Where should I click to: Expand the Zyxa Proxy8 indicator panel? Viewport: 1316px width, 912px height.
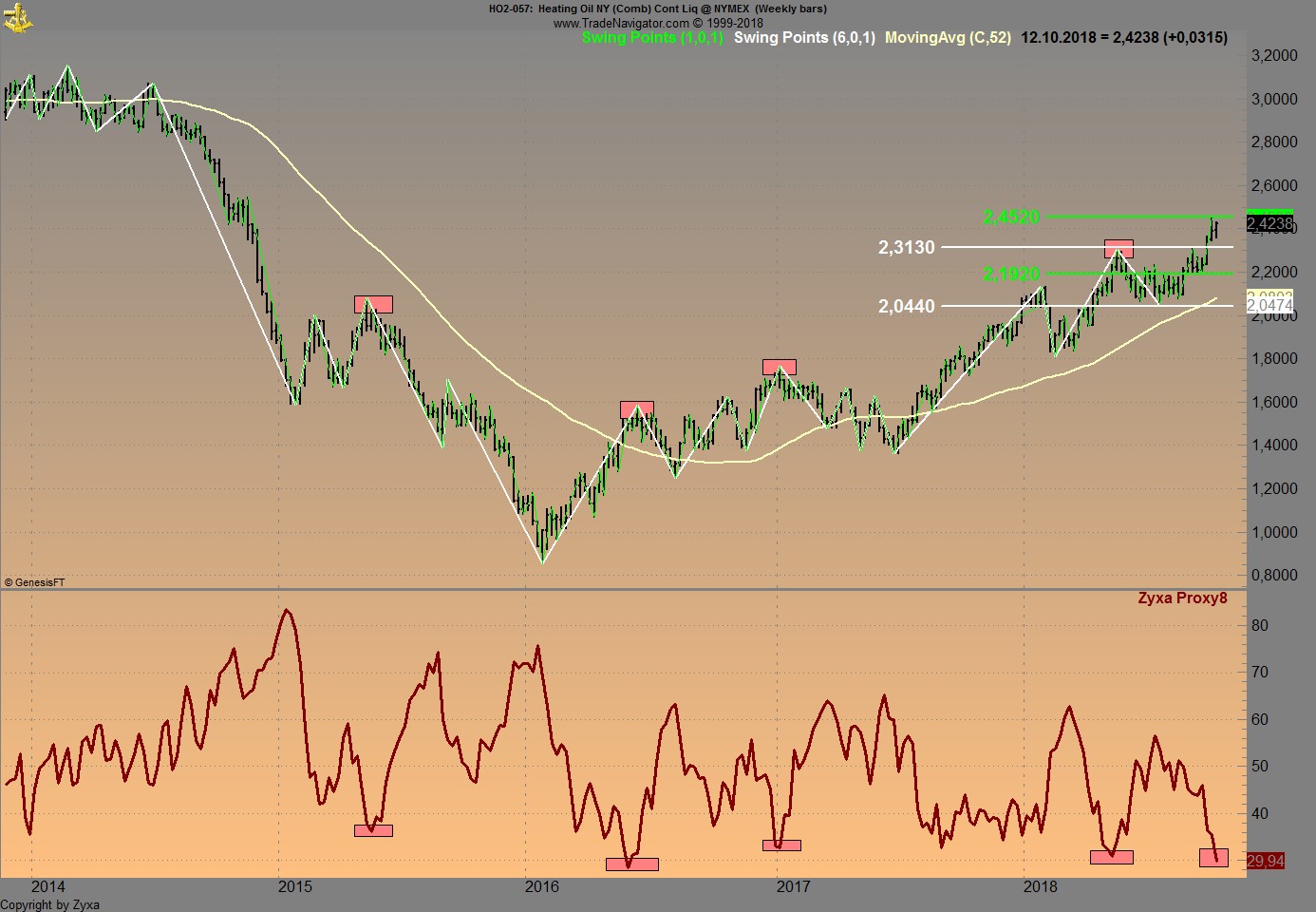[x=1183, y=598]
